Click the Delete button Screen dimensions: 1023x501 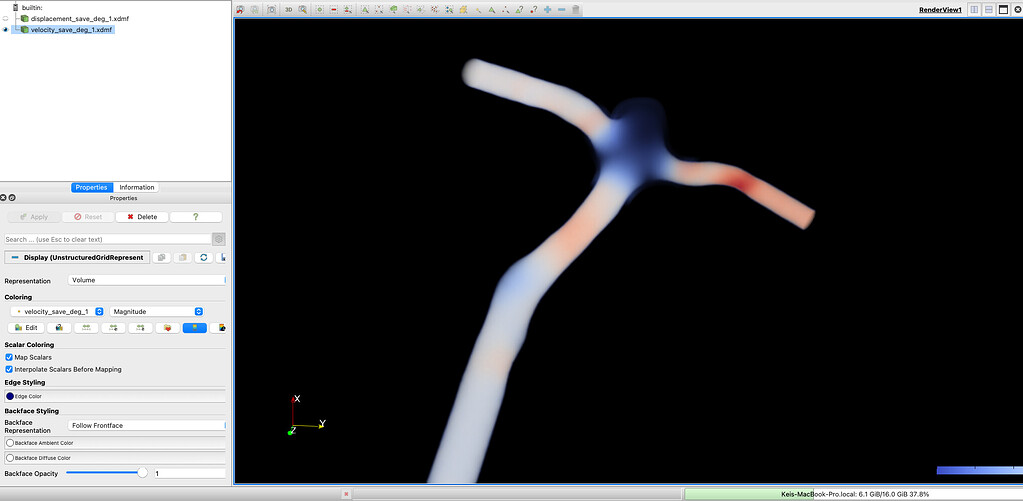click(142, 217)
